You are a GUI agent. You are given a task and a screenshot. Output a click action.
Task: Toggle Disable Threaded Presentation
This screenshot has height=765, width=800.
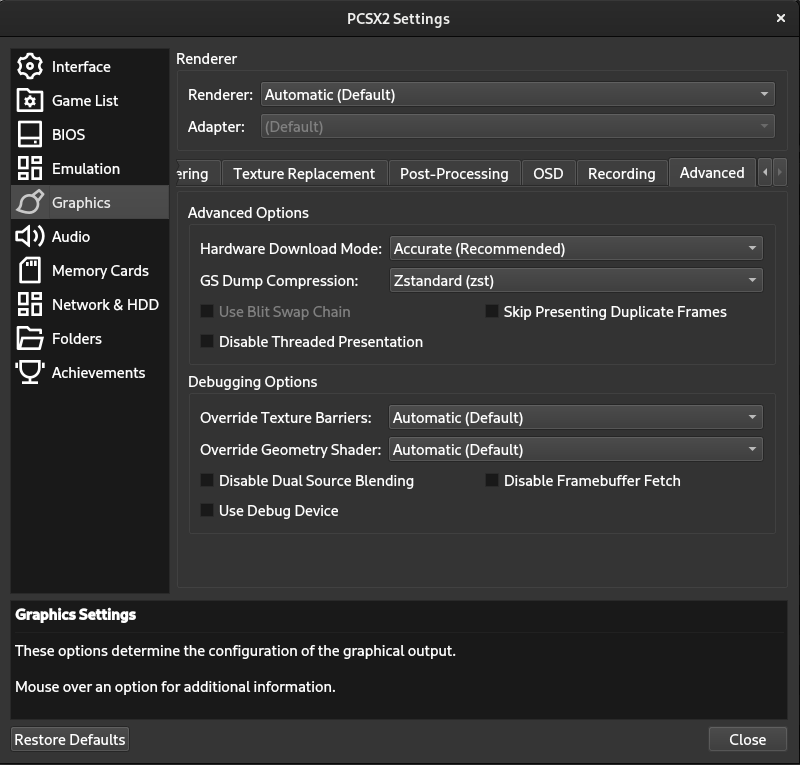tap(206, 341)
